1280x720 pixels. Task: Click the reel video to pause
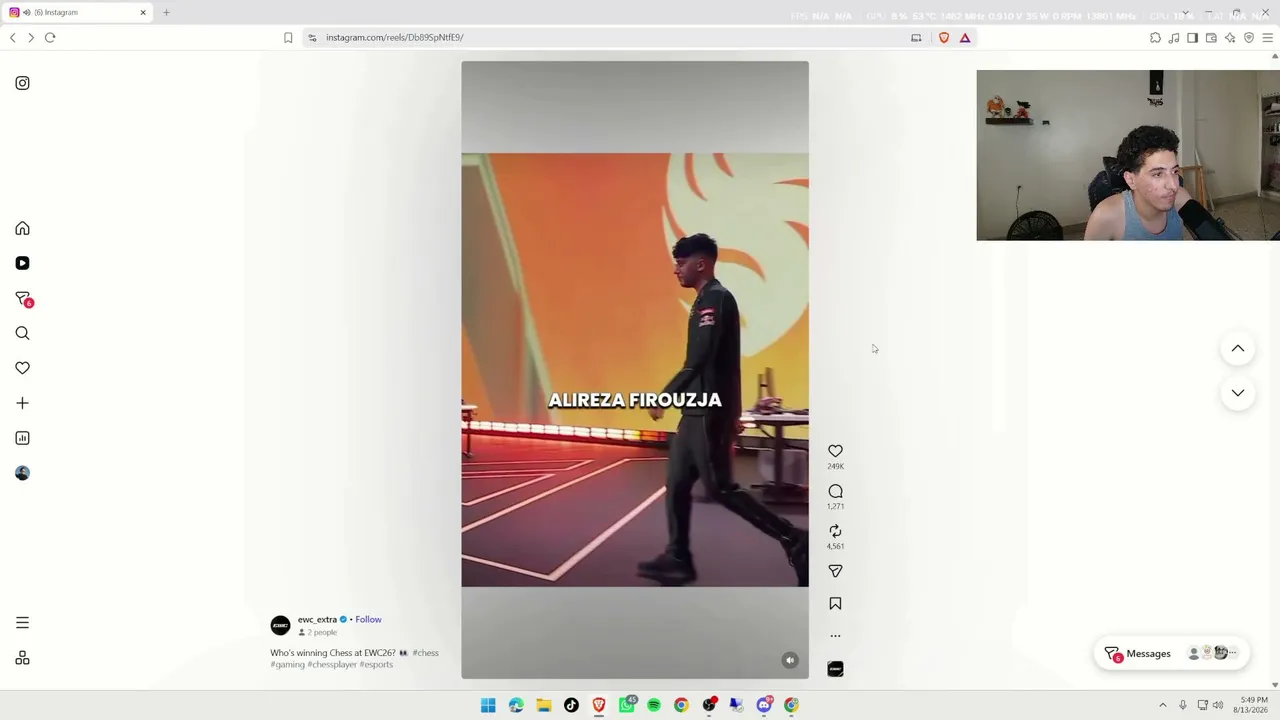(635, 370)
